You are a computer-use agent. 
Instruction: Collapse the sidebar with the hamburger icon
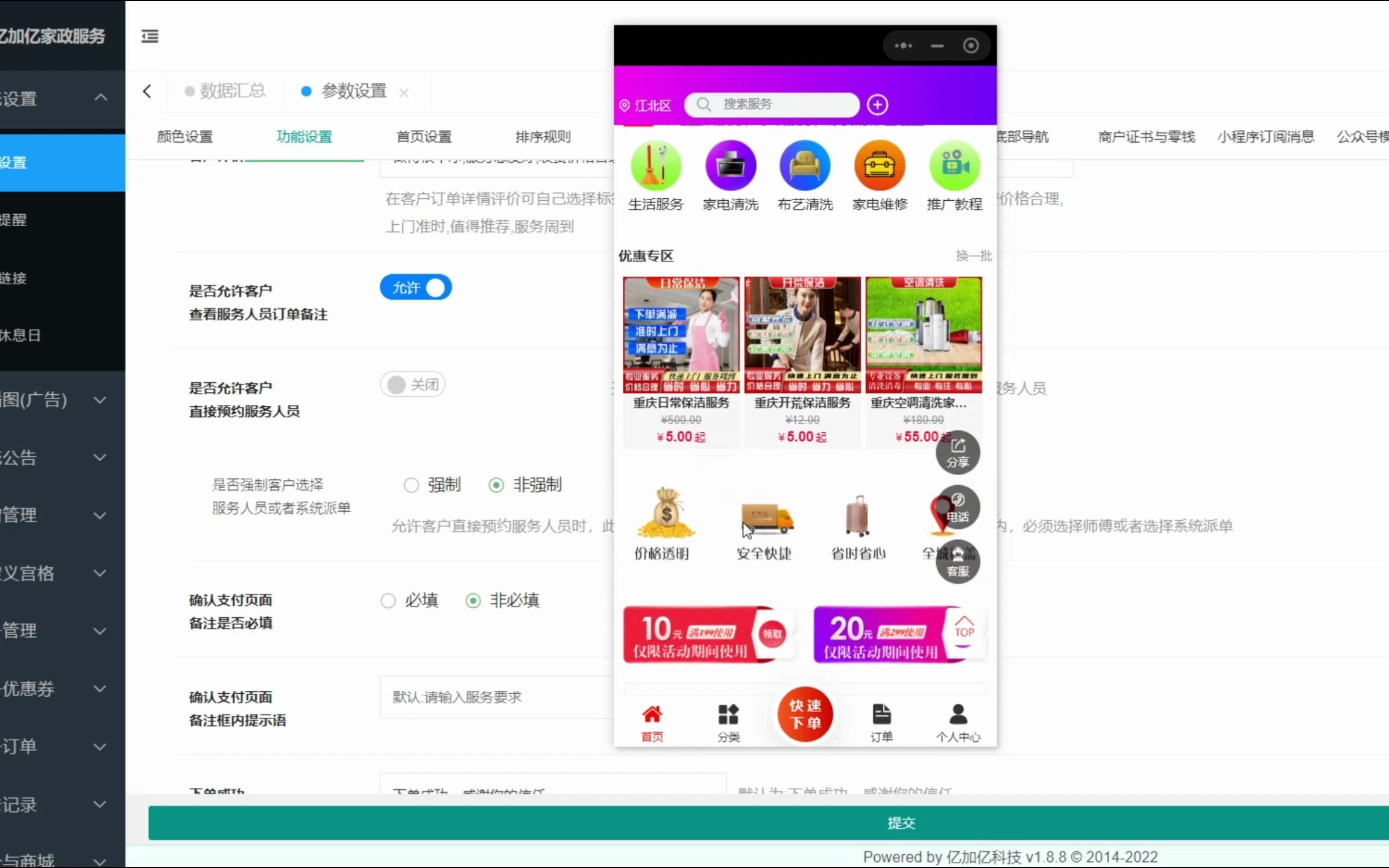coord(150,36)
